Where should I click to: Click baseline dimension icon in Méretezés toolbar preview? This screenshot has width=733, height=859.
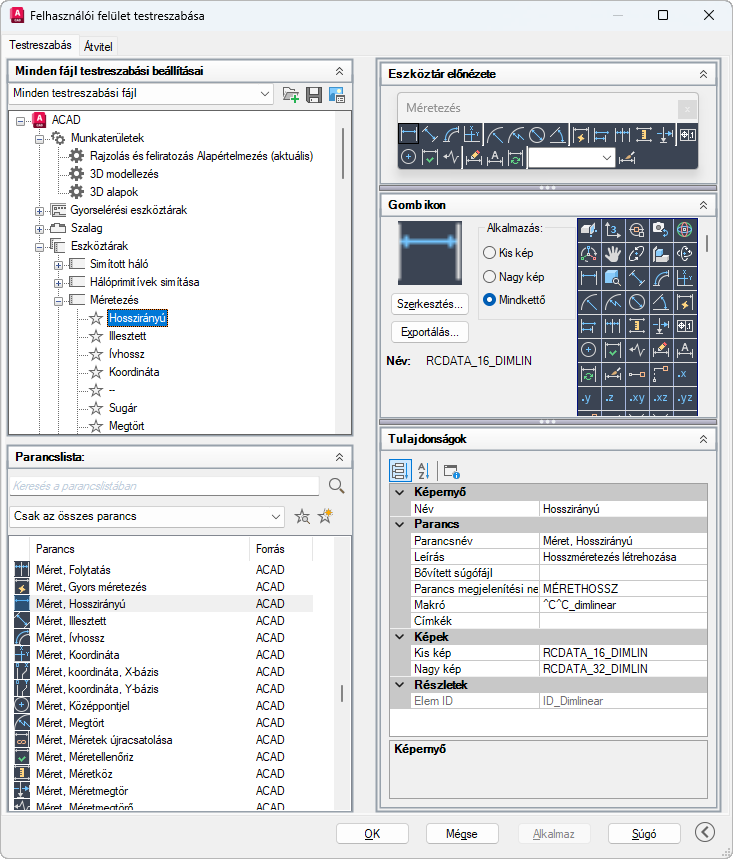pos(602,134)
